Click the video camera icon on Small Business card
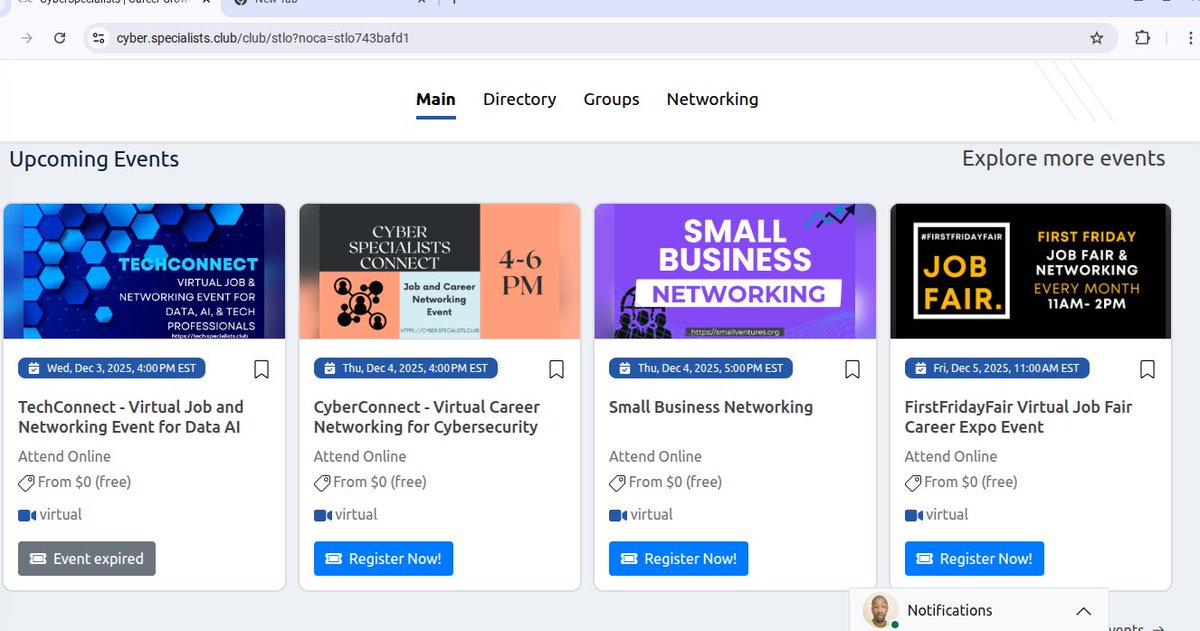Image resolution: width=1200 pixels, height=631 pixels. 618,515
